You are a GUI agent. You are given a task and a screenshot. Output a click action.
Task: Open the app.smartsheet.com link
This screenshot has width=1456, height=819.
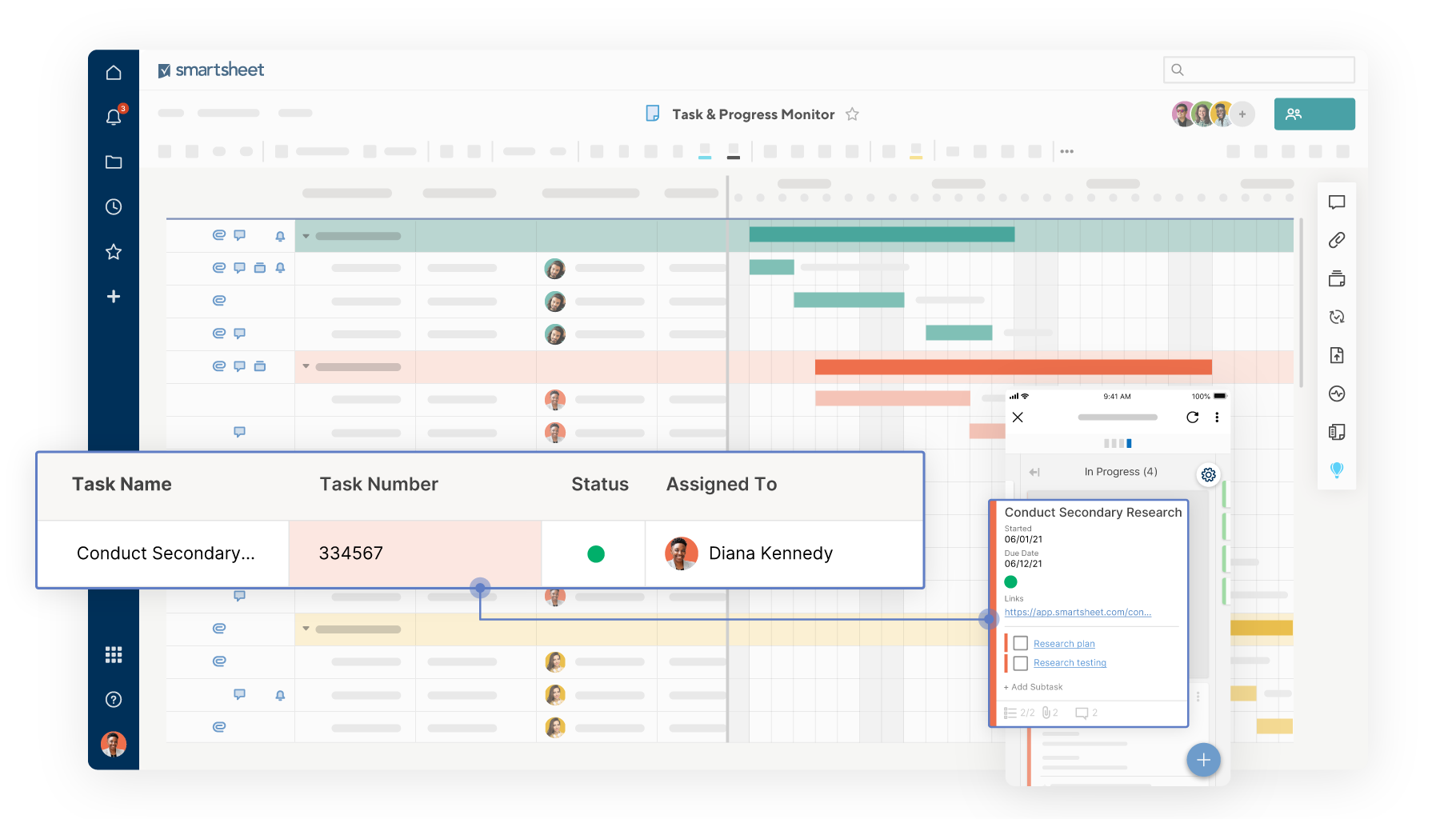pyautogui.click(x=1077, y=613)
